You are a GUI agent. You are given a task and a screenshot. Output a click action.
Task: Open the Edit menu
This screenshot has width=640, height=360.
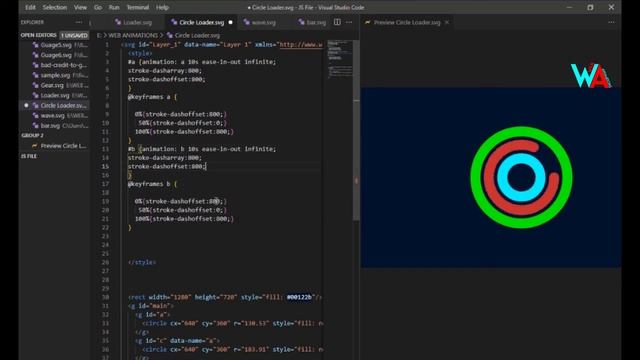tap(30, 7)
